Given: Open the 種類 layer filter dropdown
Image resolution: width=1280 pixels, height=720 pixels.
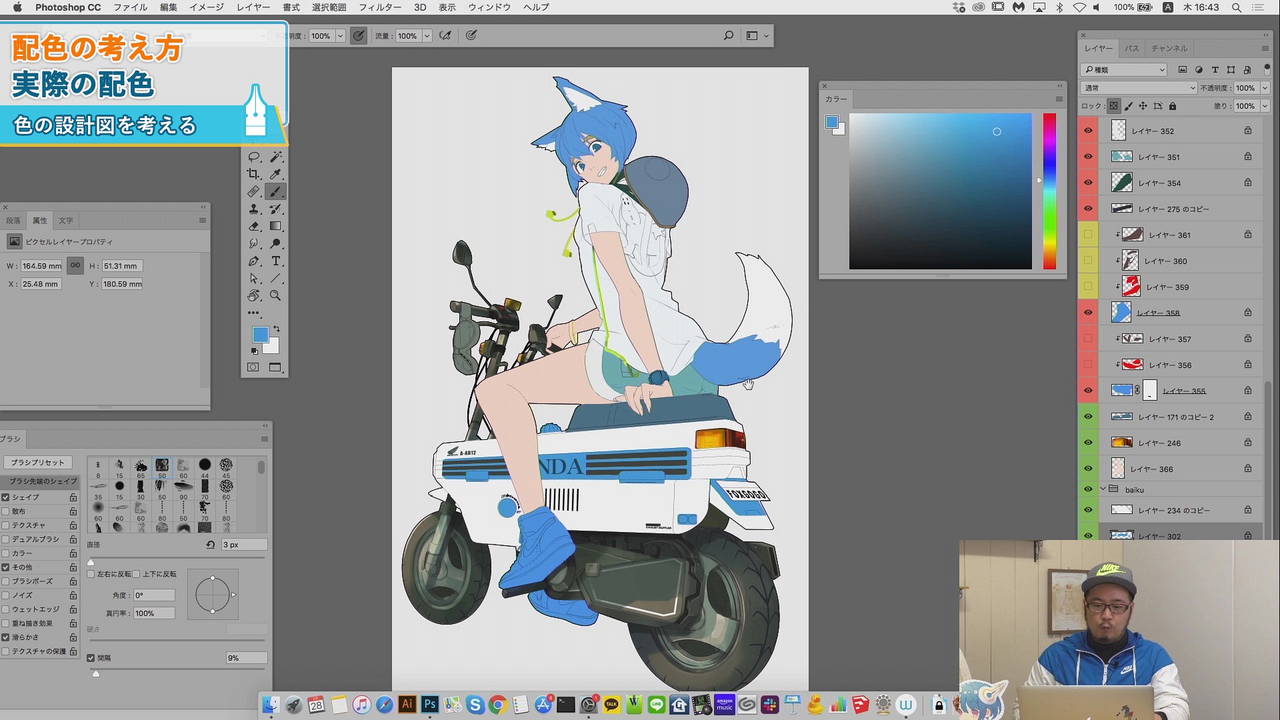Looking at the screenshot, I should [1125, 70].
